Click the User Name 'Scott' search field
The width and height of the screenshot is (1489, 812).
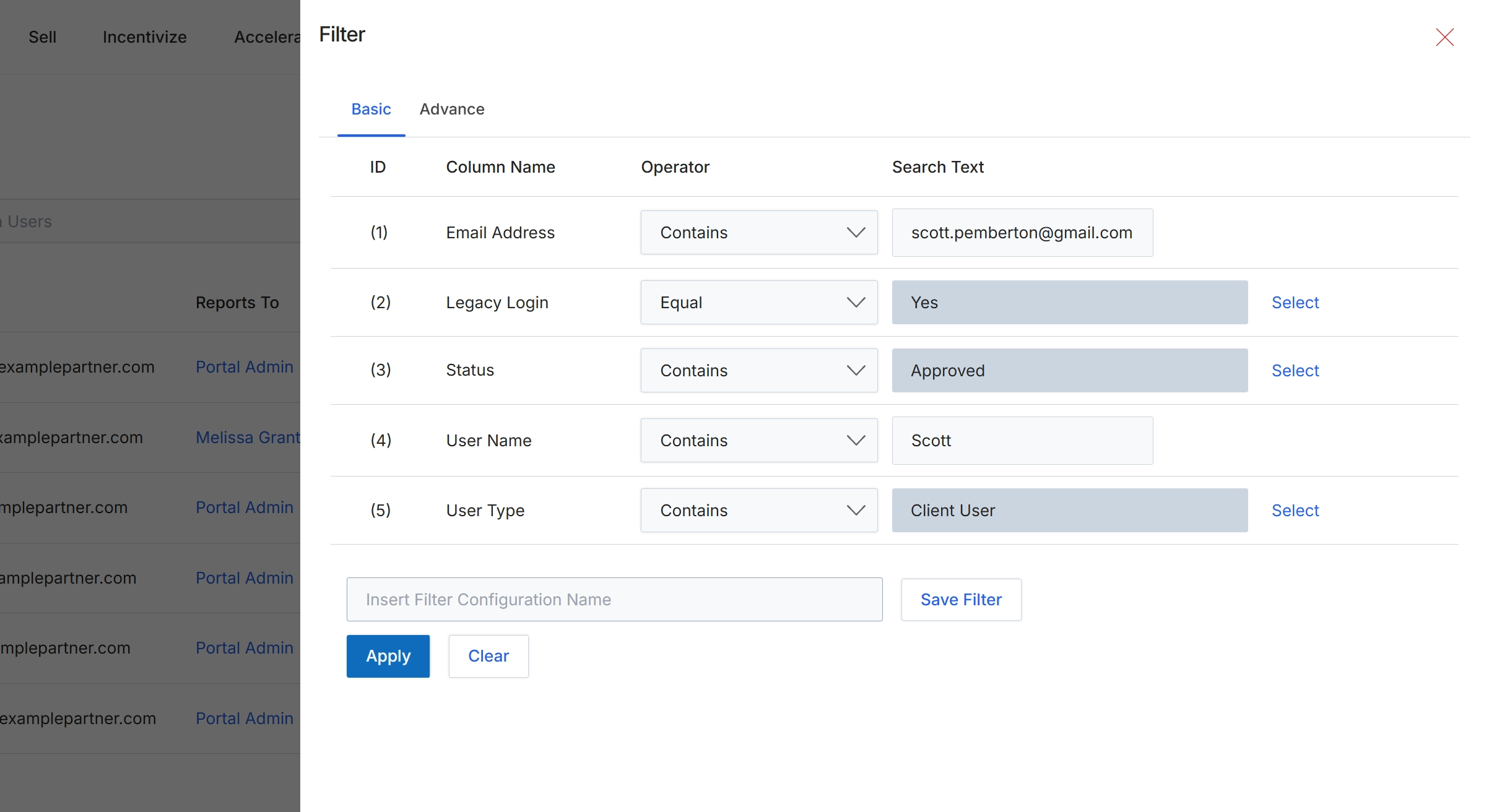point(1022,441)
